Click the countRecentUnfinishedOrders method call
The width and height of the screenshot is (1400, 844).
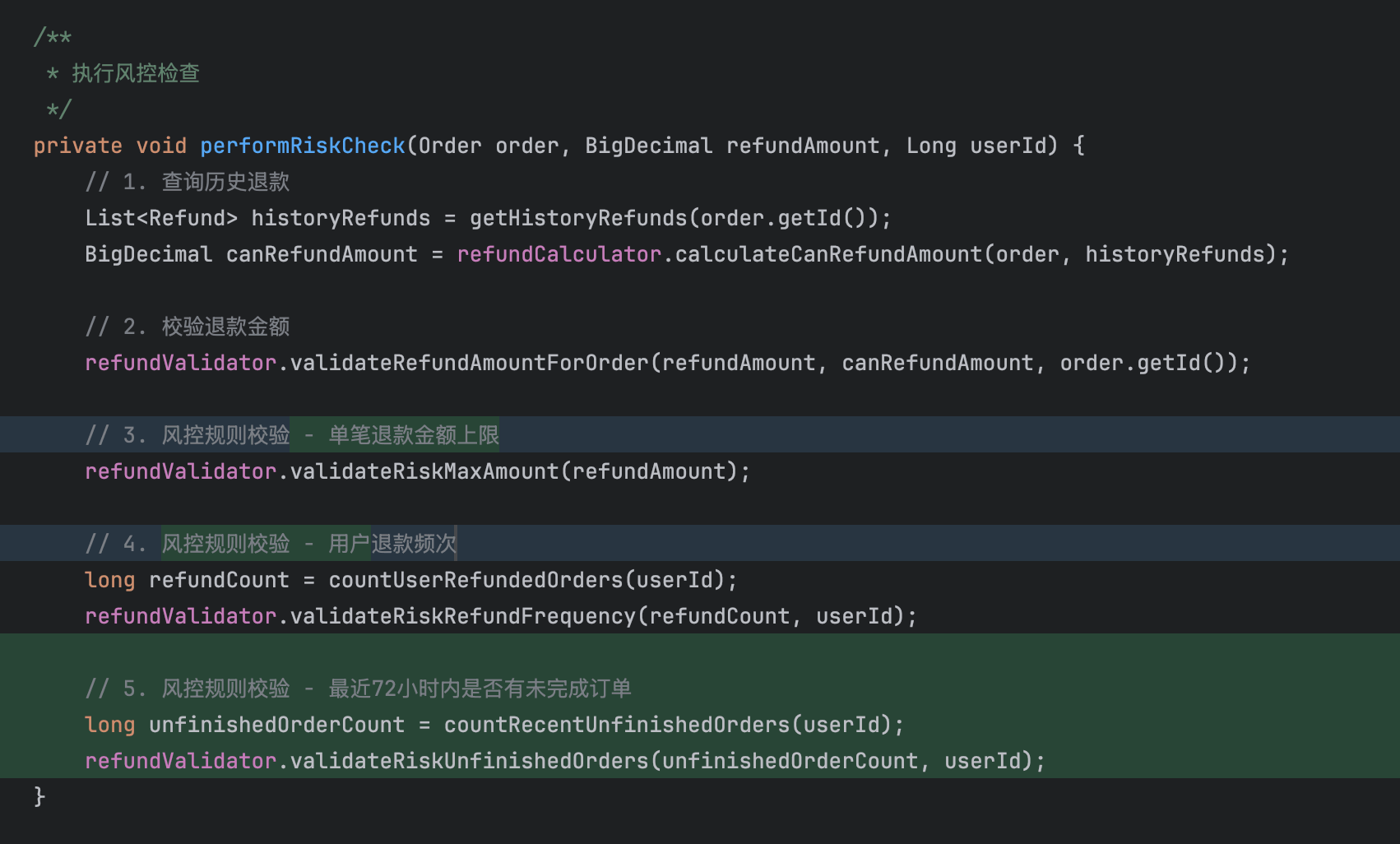point(616,725)
